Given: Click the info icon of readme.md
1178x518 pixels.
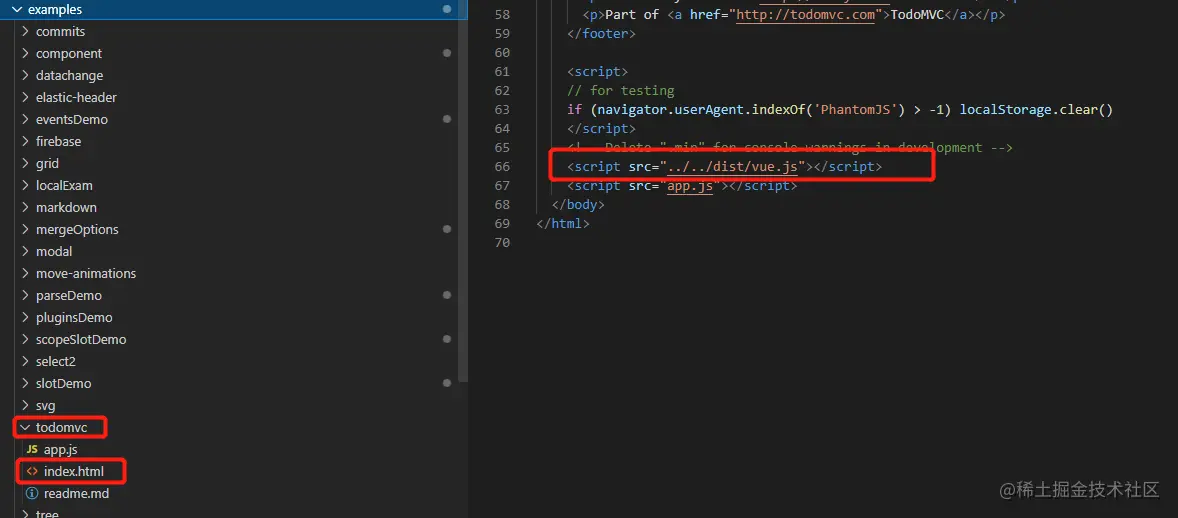Looking at the screenshot, I should click(x=32, y=493).
